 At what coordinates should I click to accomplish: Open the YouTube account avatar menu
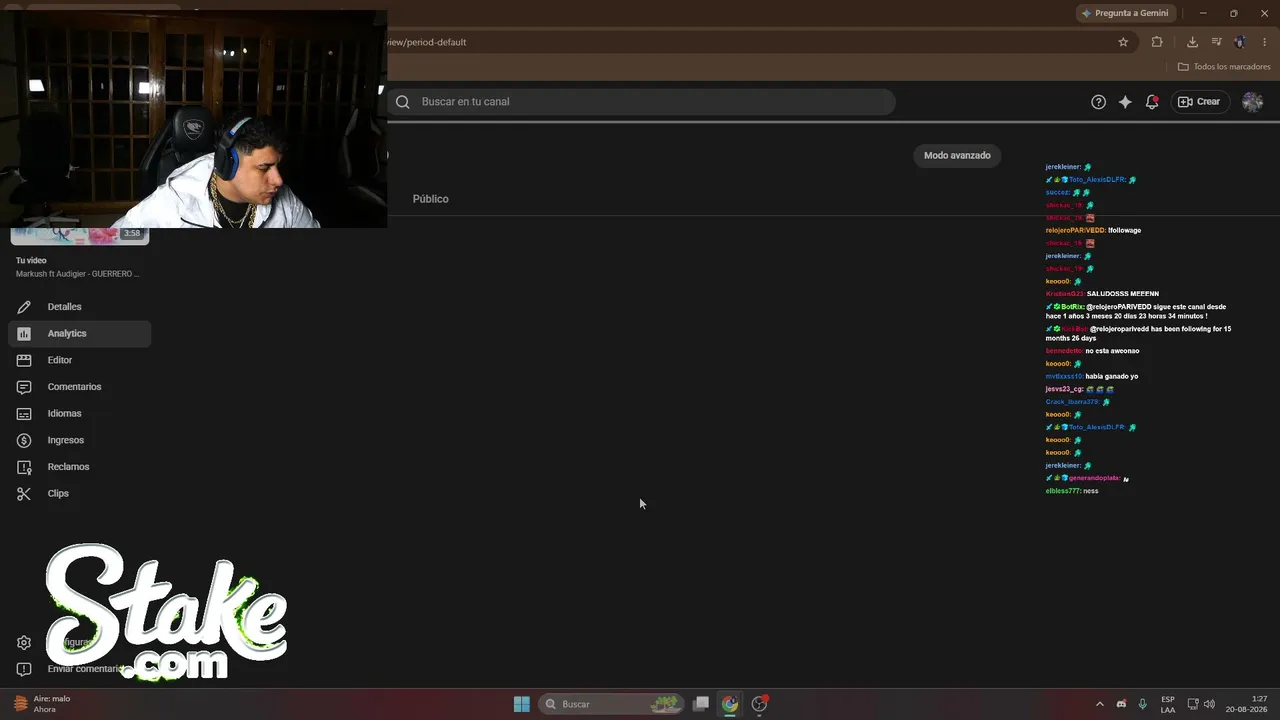tap(1253, 102)
